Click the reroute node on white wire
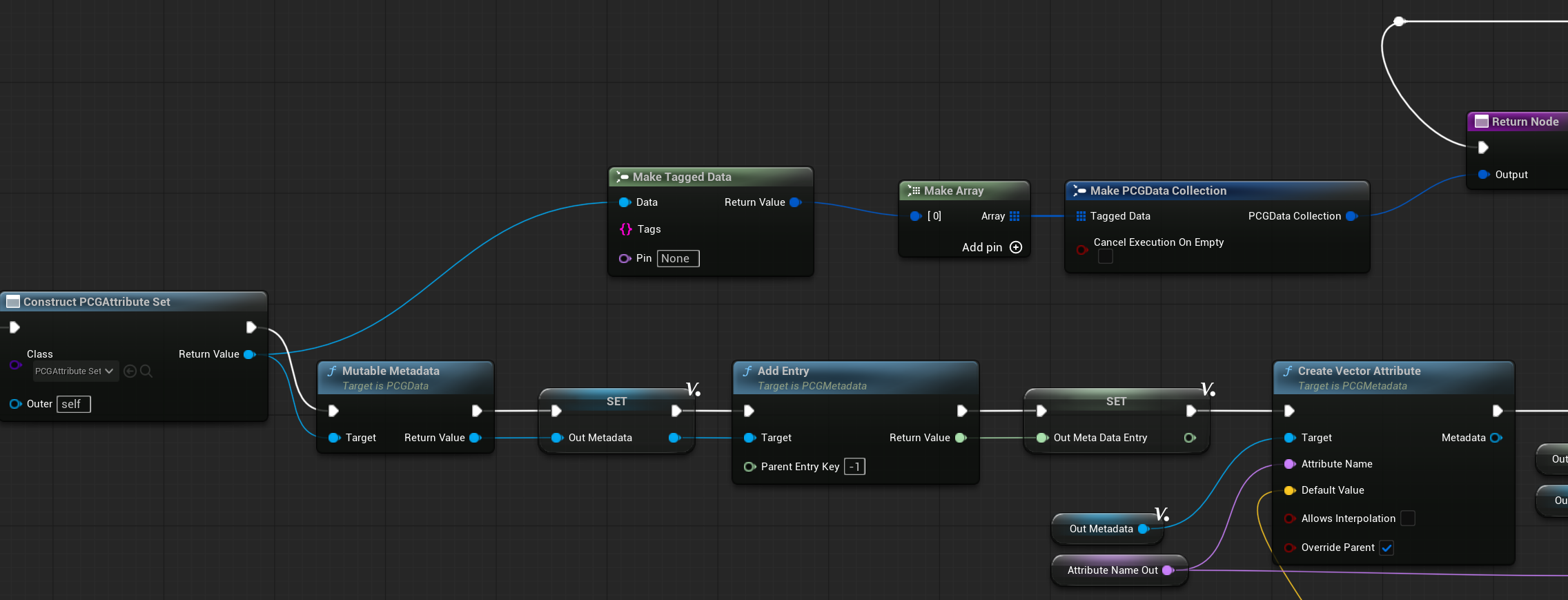The height and width of the screenshot is (600, 1568). 1399,21
